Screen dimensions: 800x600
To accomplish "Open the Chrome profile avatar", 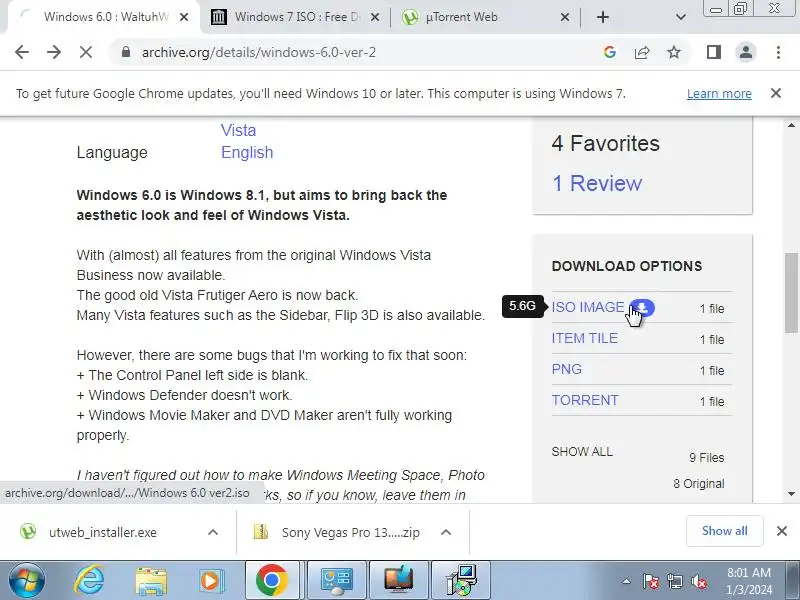I will (x=746, y=52).
